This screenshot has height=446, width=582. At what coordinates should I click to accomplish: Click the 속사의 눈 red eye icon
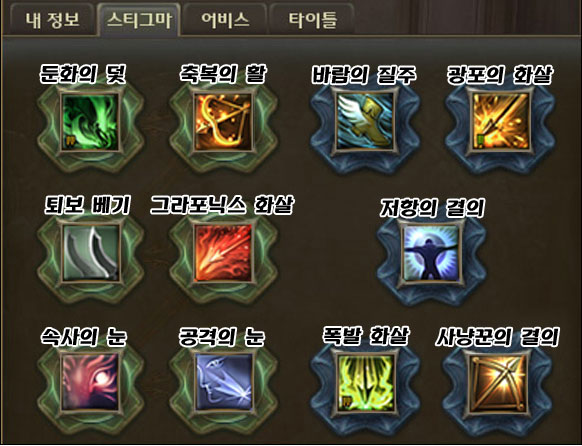point(91,383)
